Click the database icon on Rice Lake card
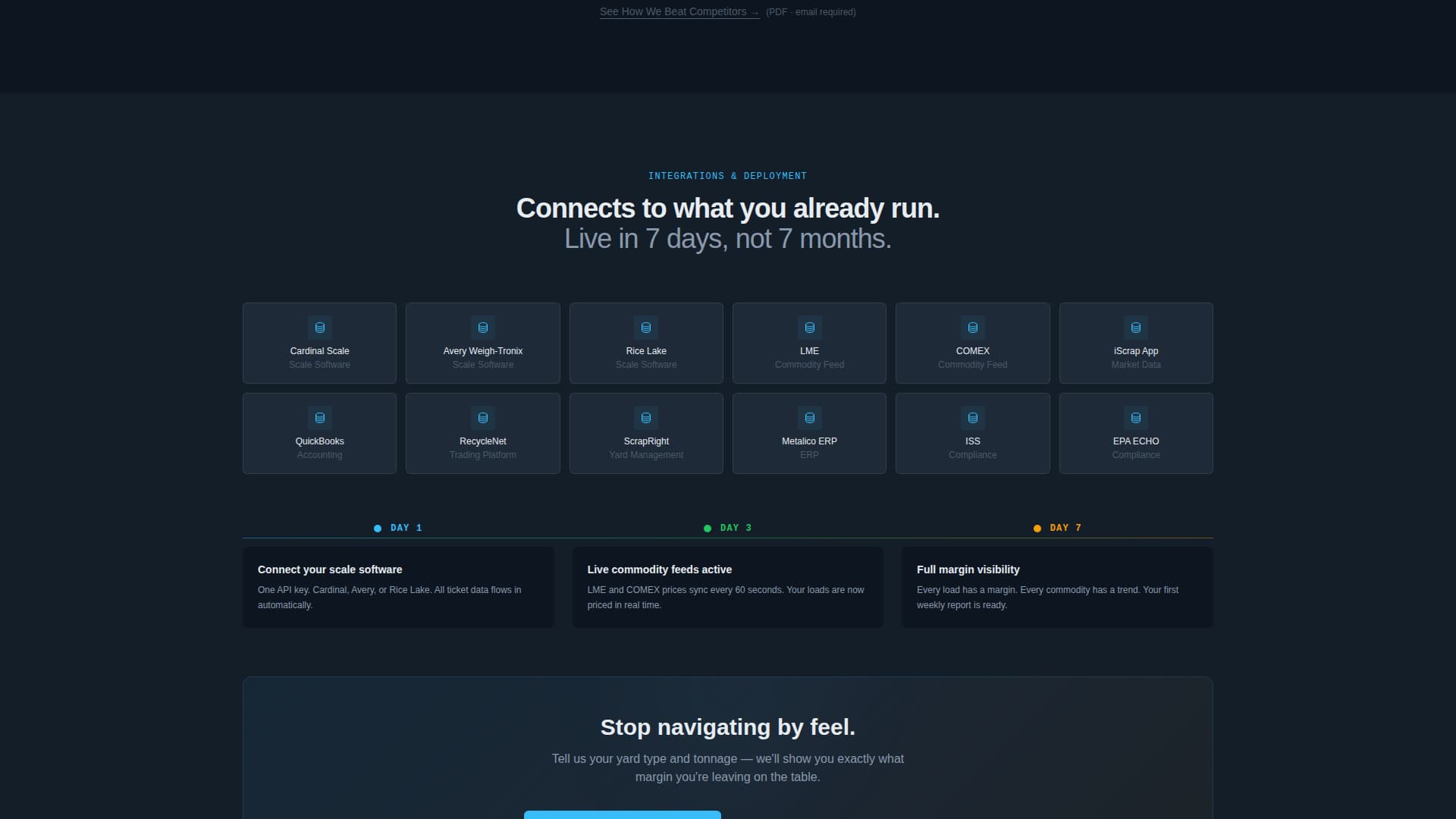 pos(646,328)
